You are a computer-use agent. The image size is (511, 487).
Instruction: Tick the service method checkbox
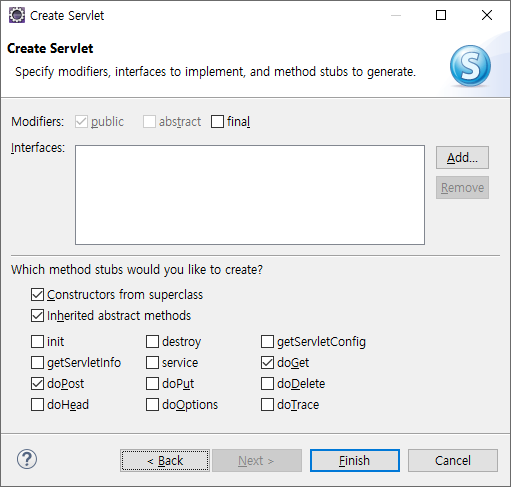(152, 363)
